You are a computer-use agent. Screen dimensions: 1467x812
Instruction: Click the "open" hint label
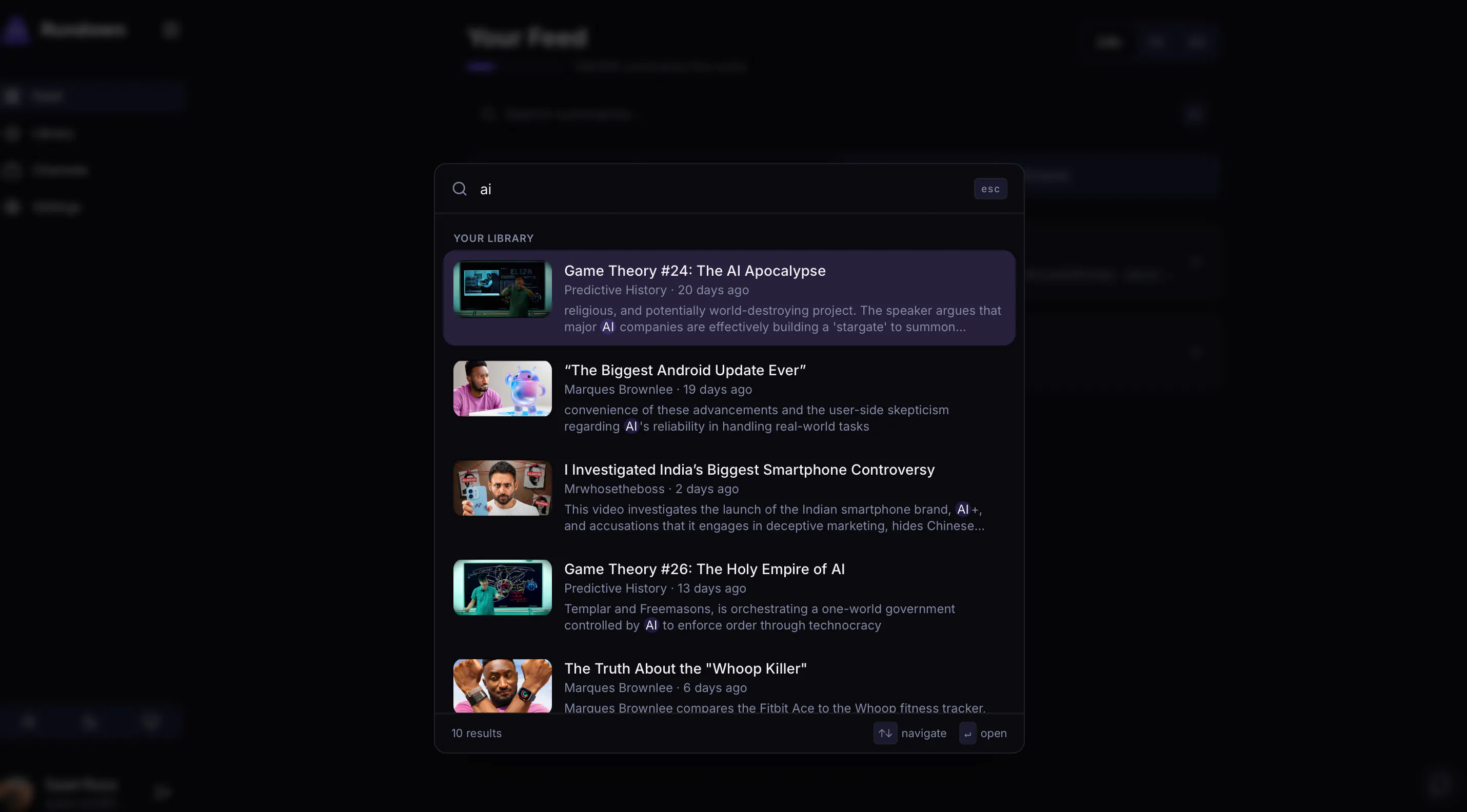[x=993, y=733]
